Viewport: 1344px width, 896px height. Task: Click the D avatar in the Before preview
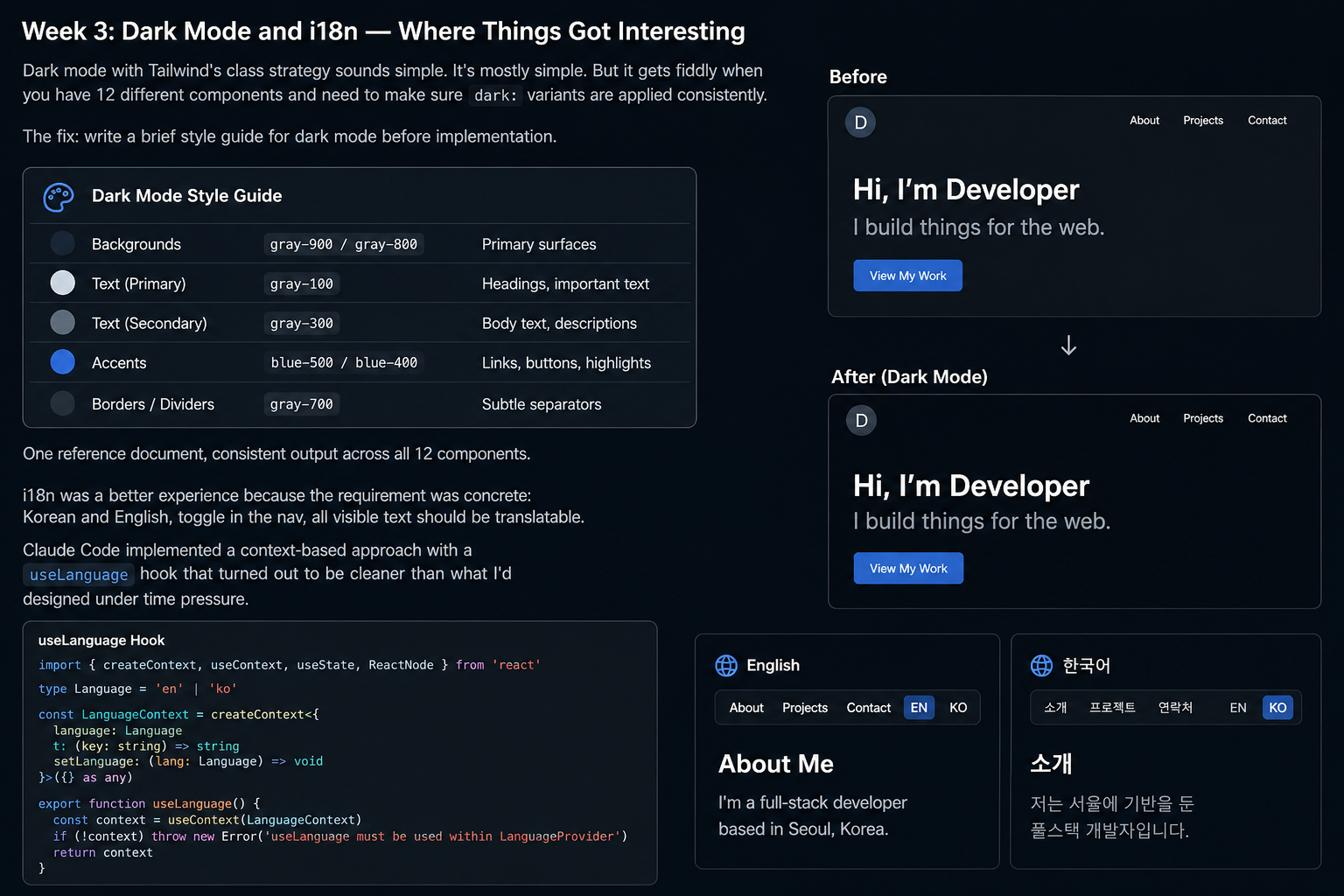[861, 122]
